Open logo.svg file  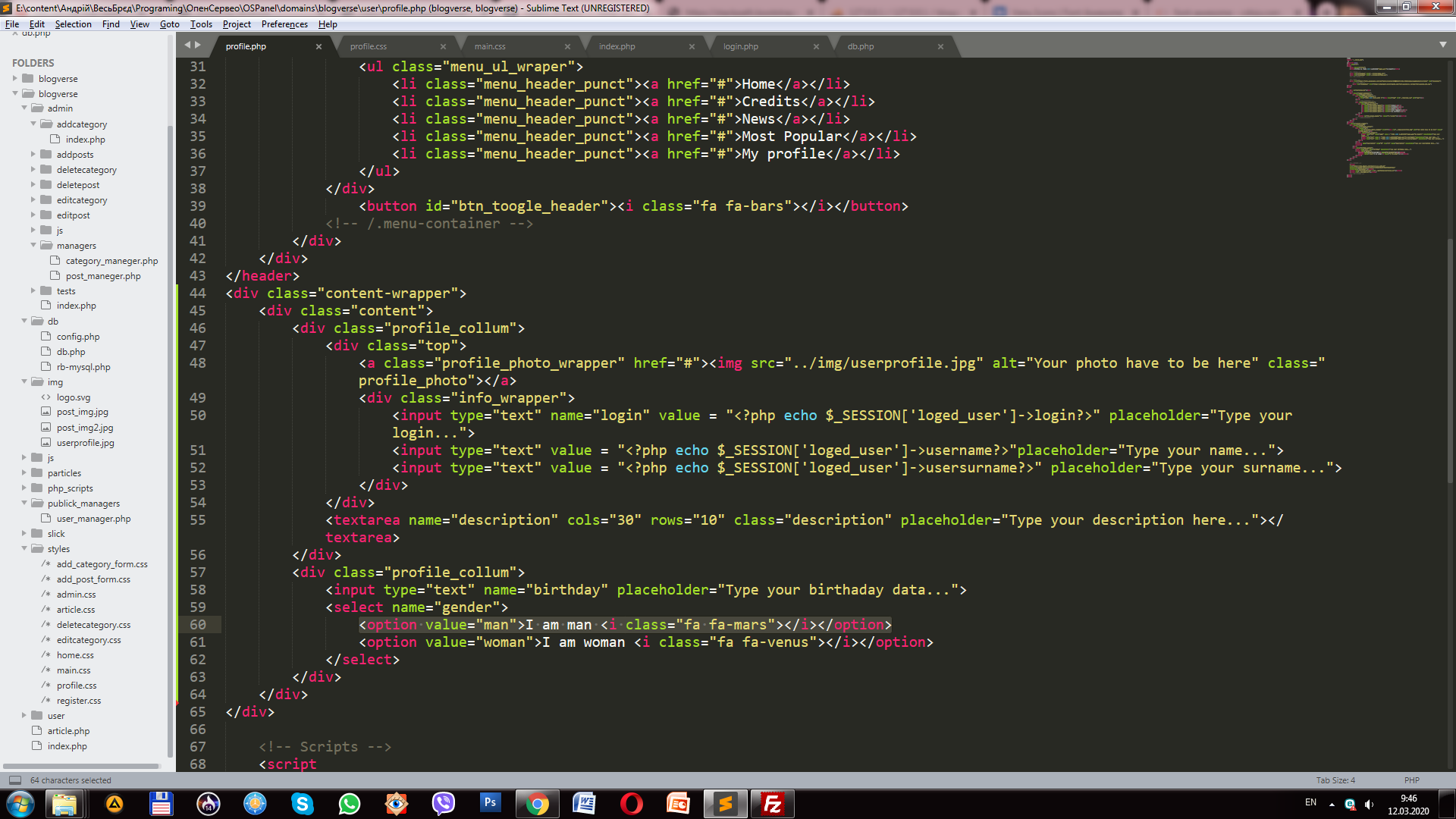(73, 397)
